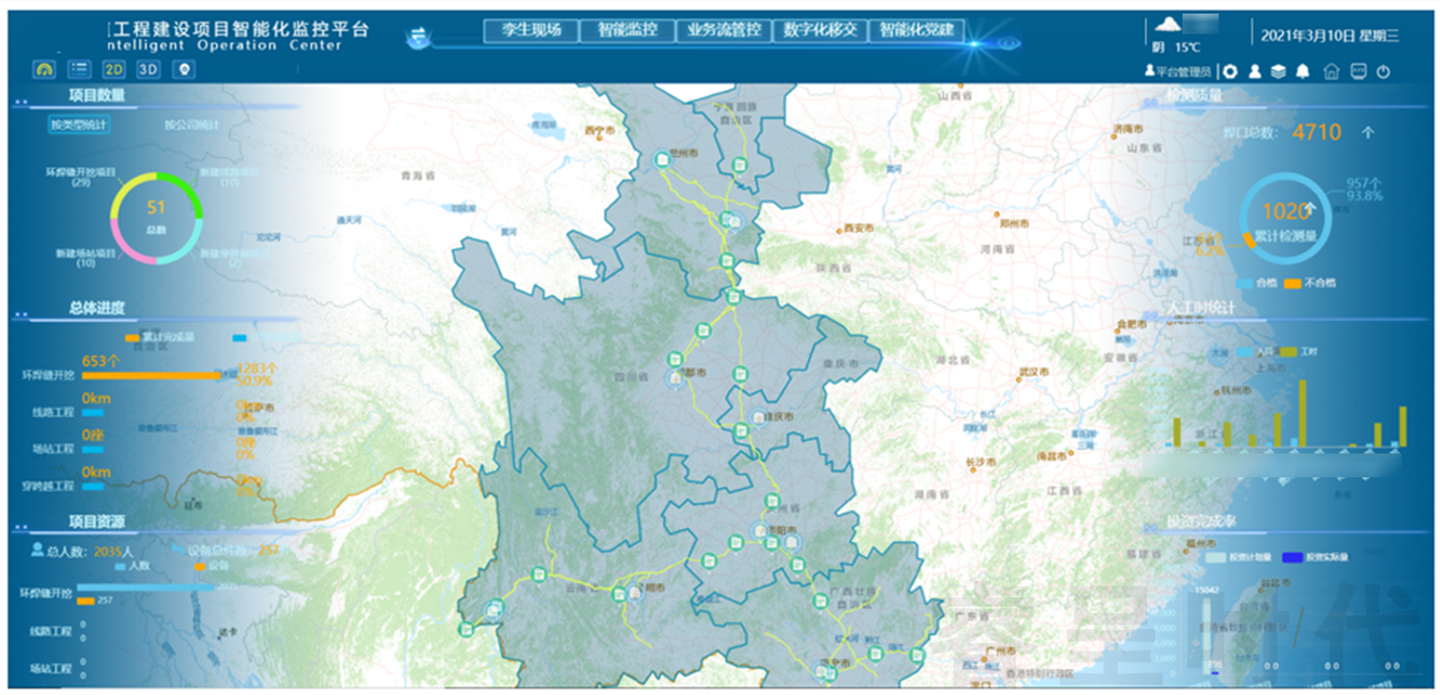Open settings via the gear icon
The height and width of the screenshot is (695, 1440).
[1230, 71]
